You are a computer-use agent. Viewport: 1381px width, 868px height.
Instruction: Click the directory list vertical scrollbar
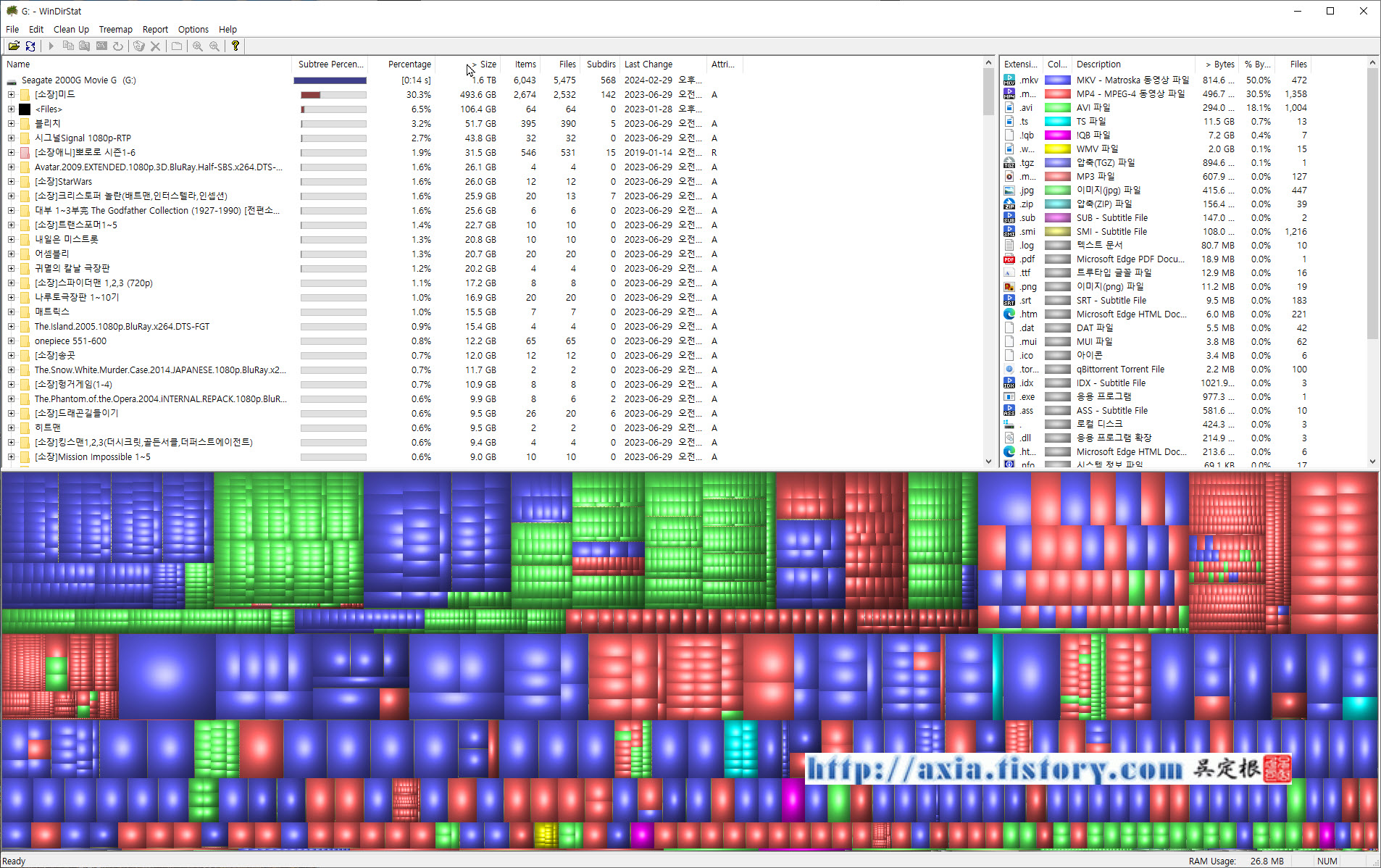pos(988,262)
